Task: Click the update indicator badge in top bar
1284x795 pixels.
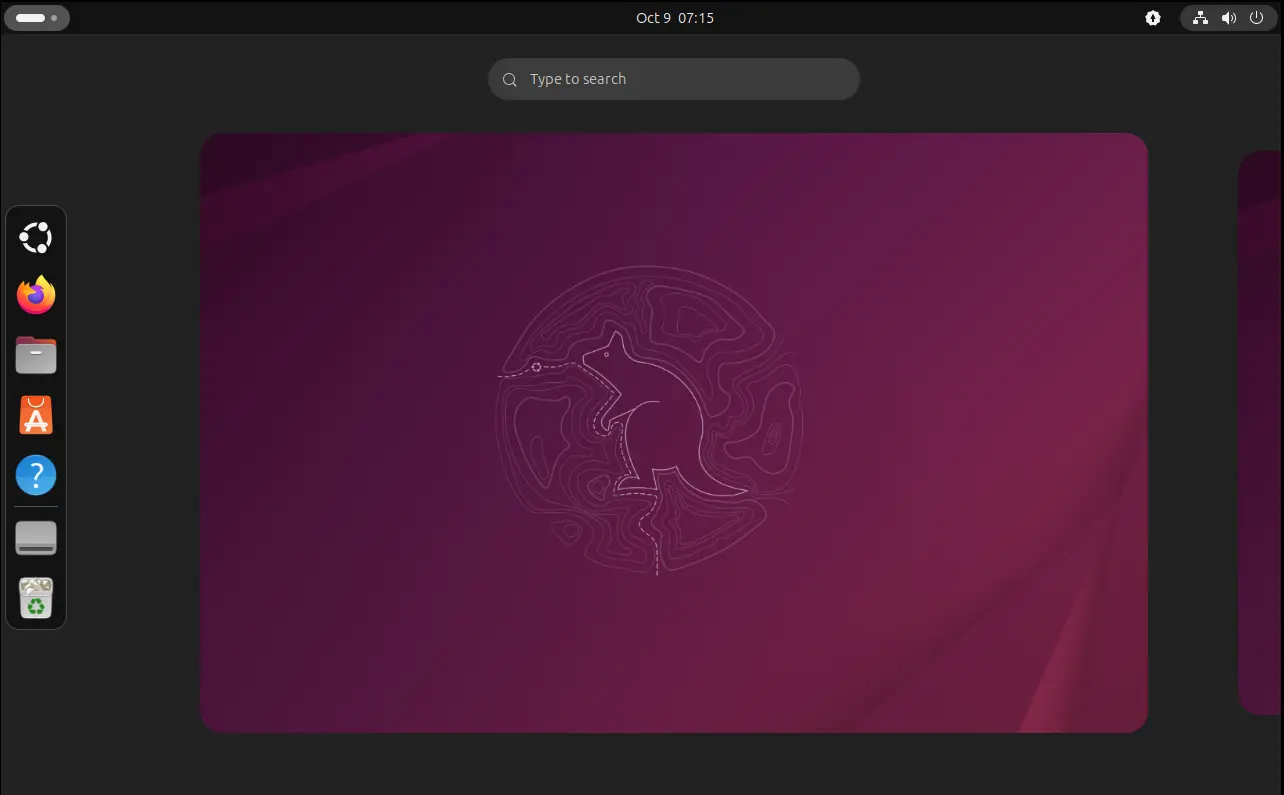Action: click(x=1153, y=18)
